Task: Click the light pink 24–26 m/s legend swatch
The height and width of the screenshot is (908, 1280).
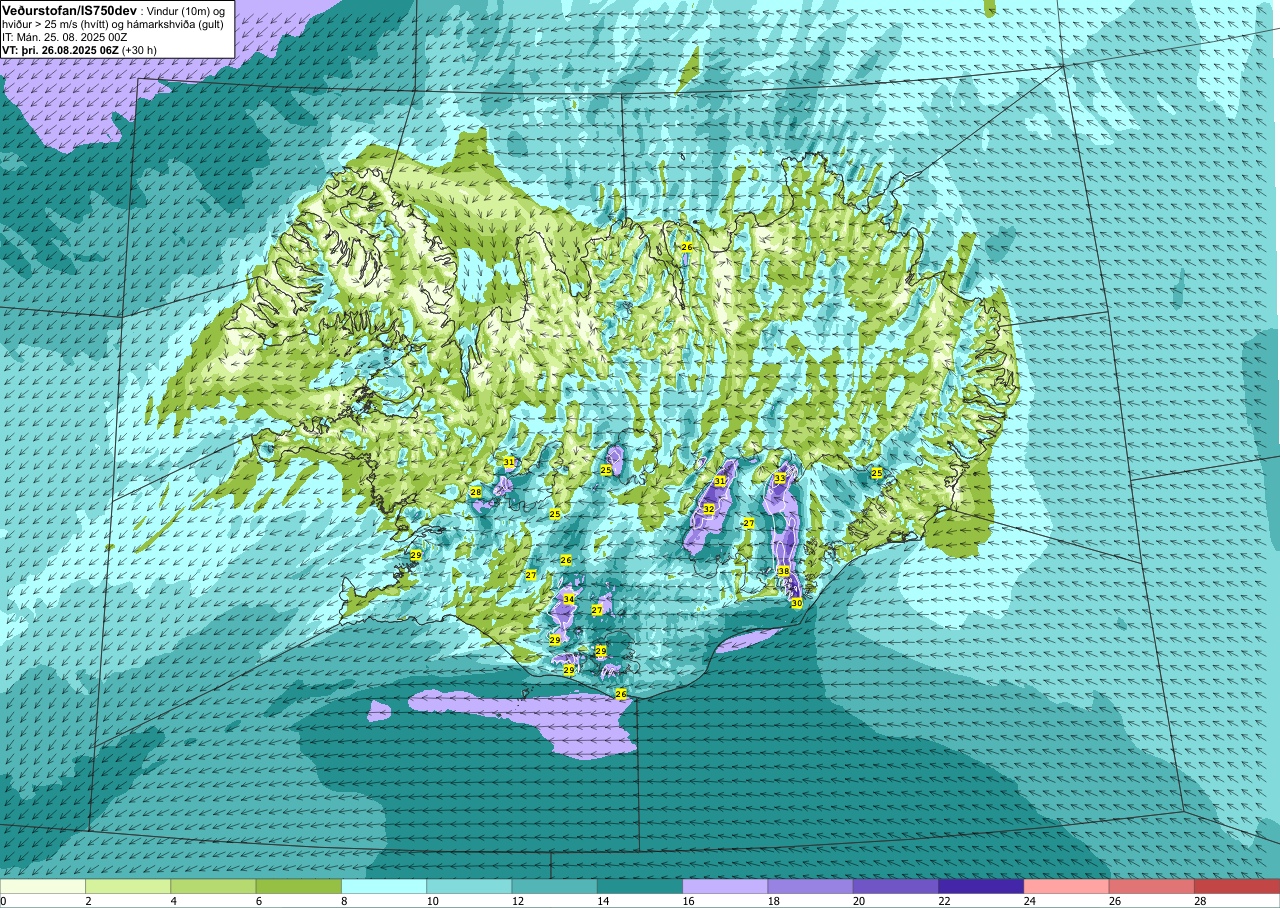Action: [x=1066, y=886]
